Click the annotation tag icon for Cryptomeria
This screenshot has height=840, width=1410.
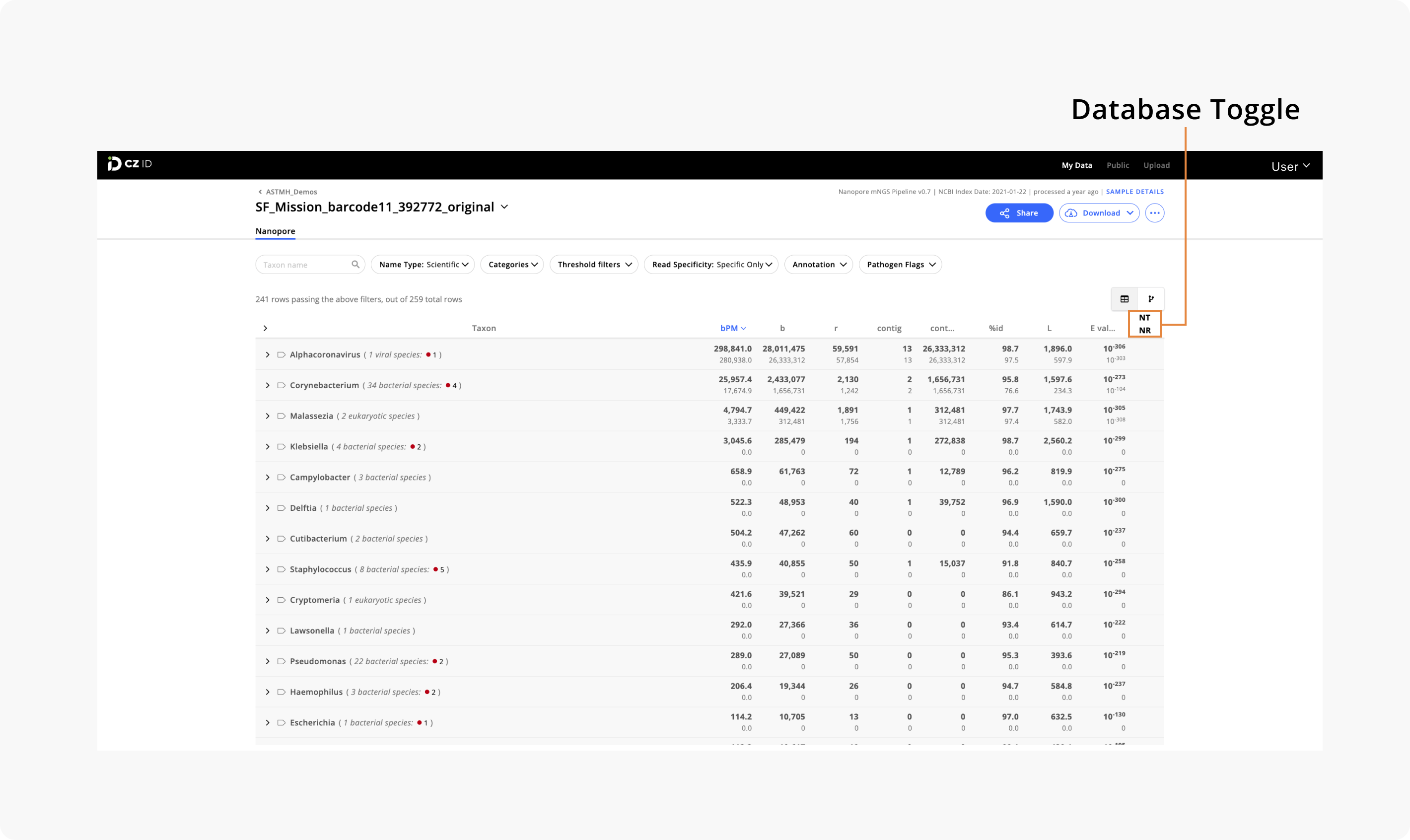[281, 600]
